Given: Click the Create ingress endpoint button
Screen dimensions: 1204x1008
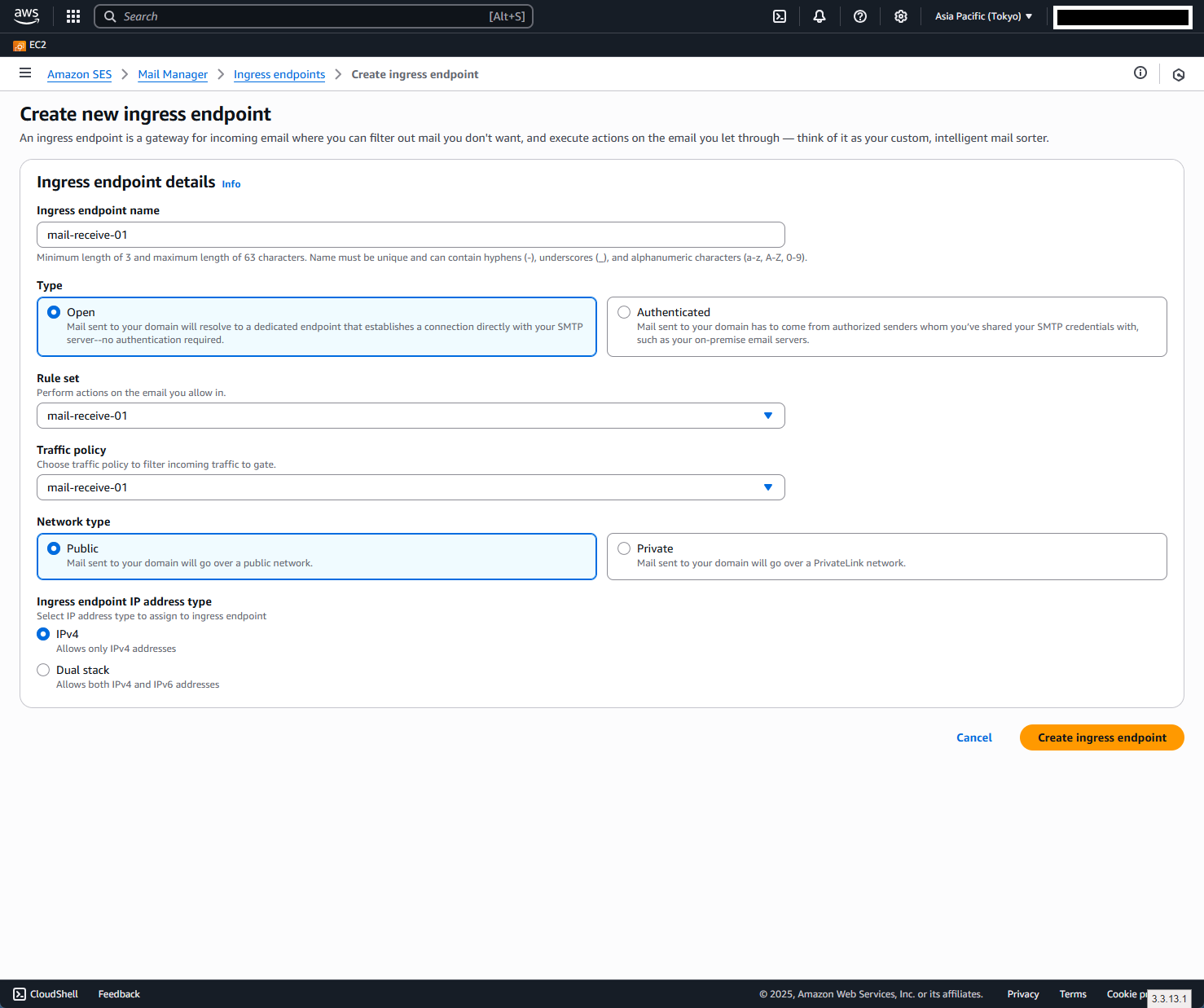Looking at the screenshot, I should (x=1101, y=737).
